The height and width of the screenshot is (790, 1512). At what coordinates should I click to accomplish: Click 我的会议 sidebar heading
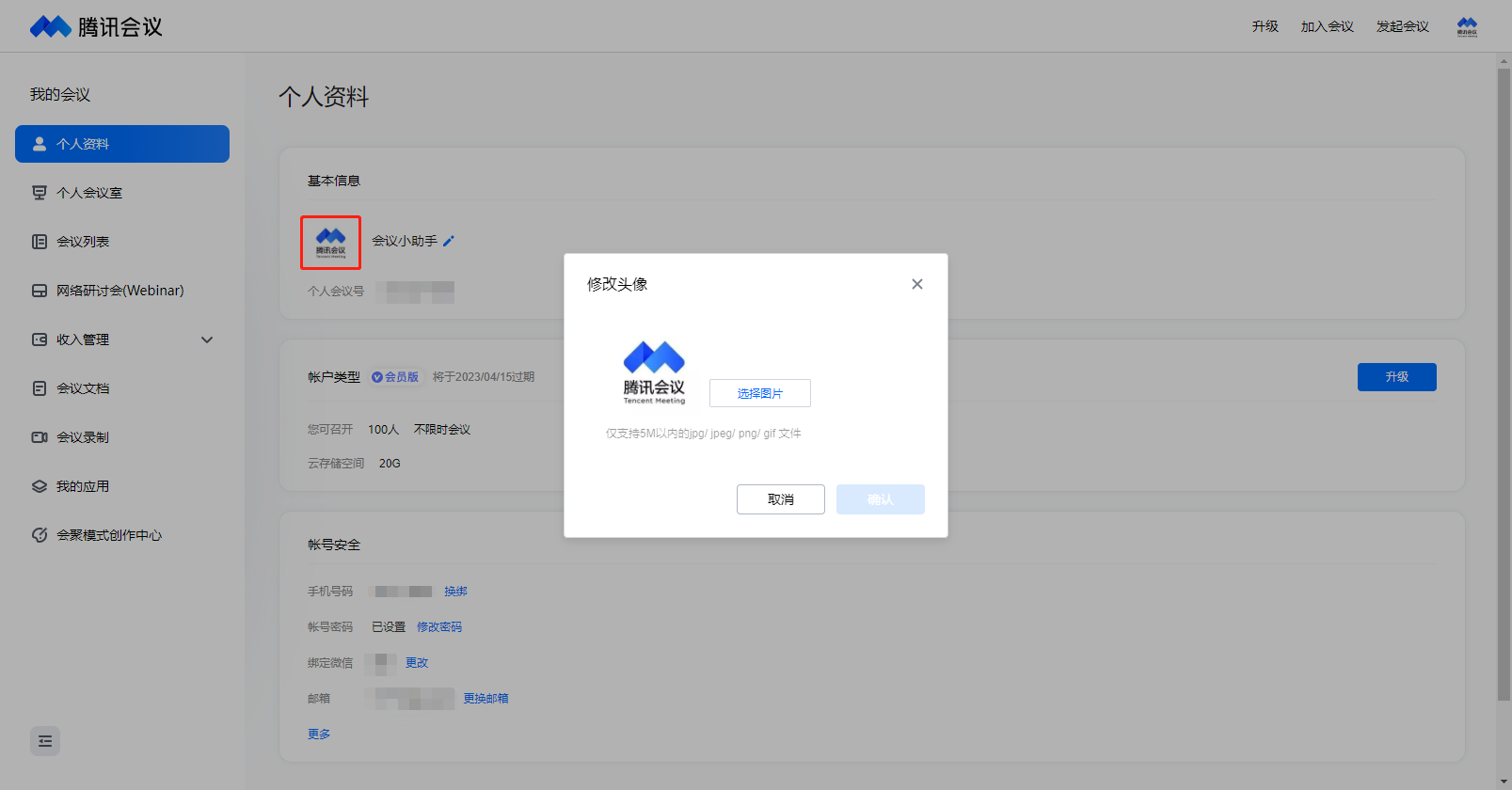click(x=60, y=94)
